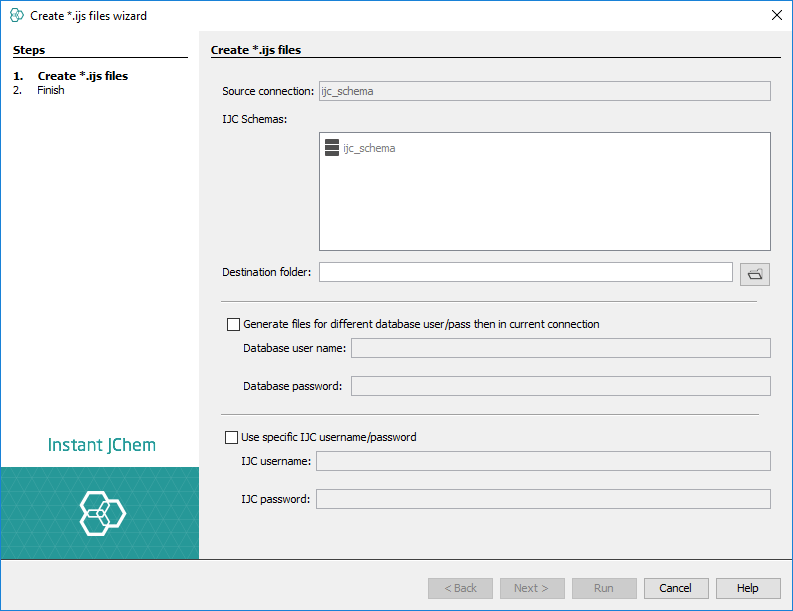Click the folder browse icon button
Screen dimensions: 793x611
[x=754, y=273]
